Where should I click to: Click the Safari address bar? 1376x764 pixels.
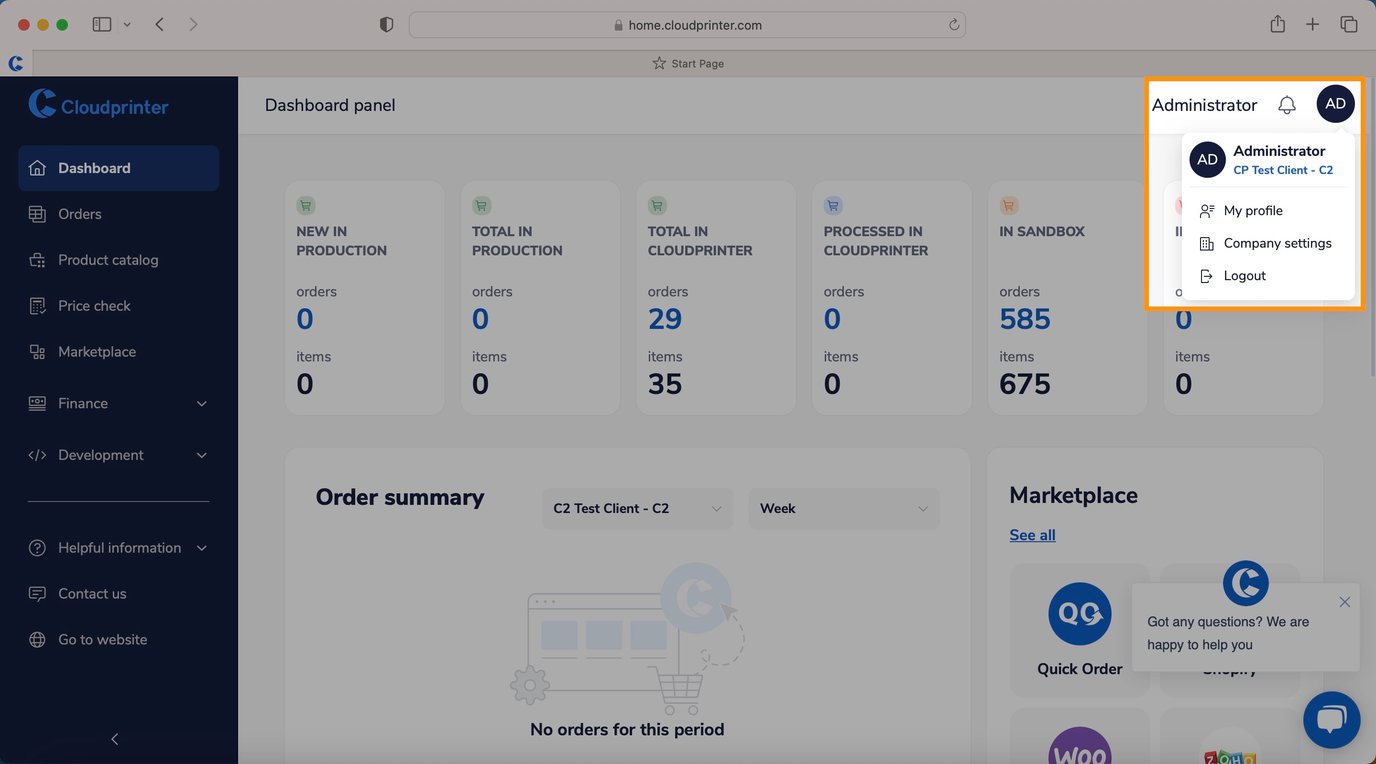pos(686,25)
